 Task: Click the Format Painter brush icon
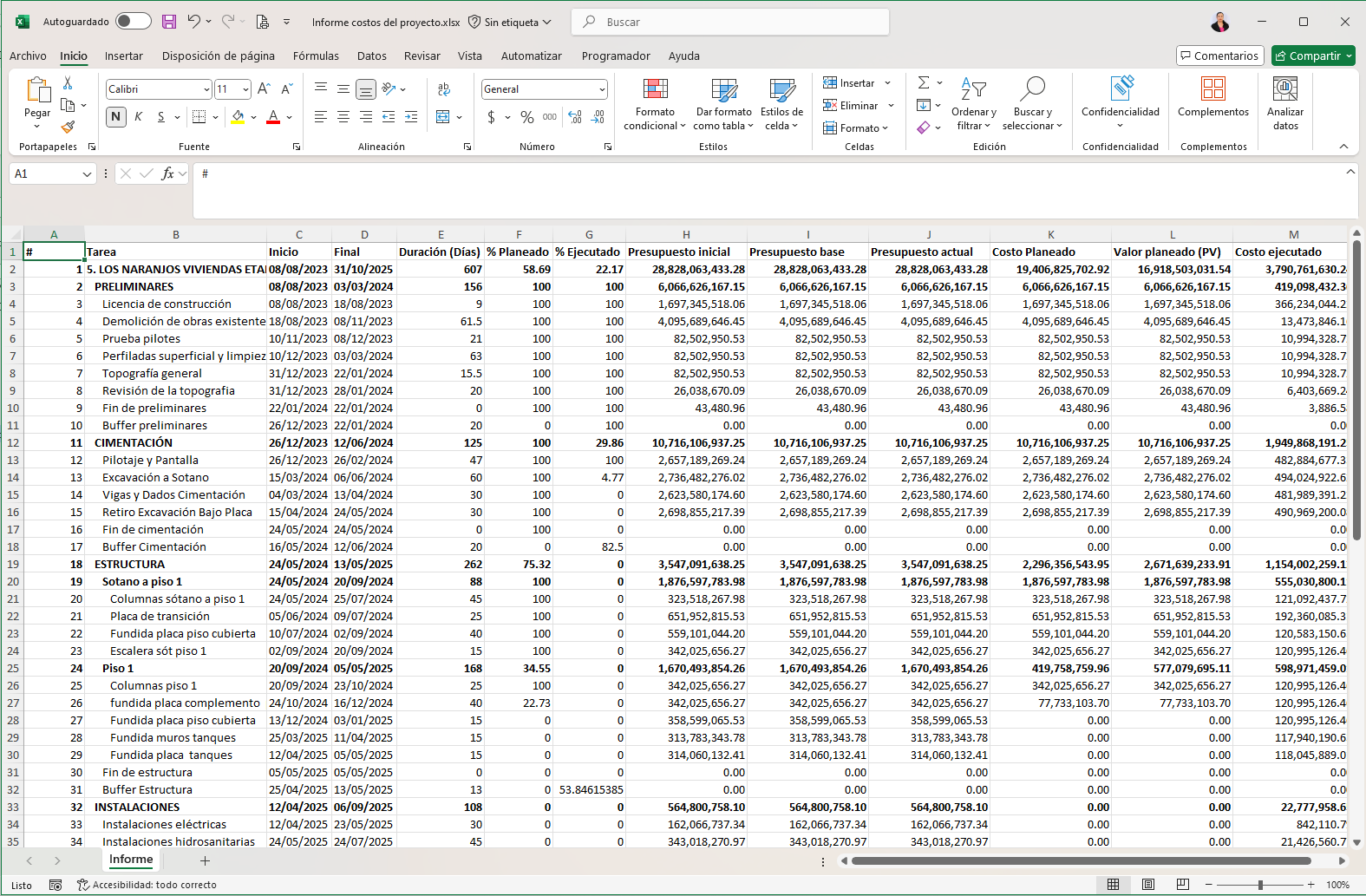point(68,127)
